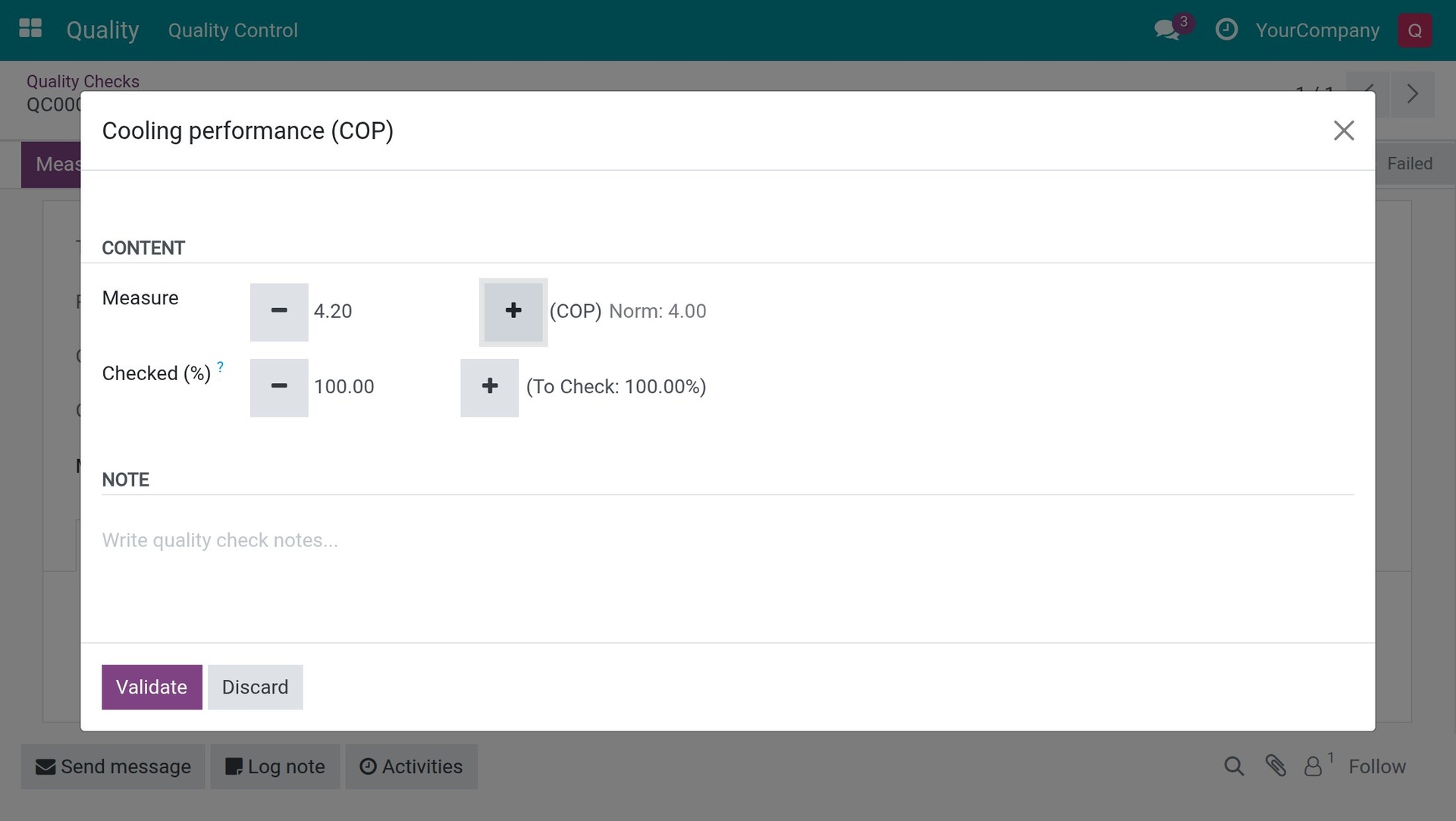The width and height of the screenshot is (1456, 821).
Task: Increase the Checked (%) value with plus
Action: tap(489, 387)
